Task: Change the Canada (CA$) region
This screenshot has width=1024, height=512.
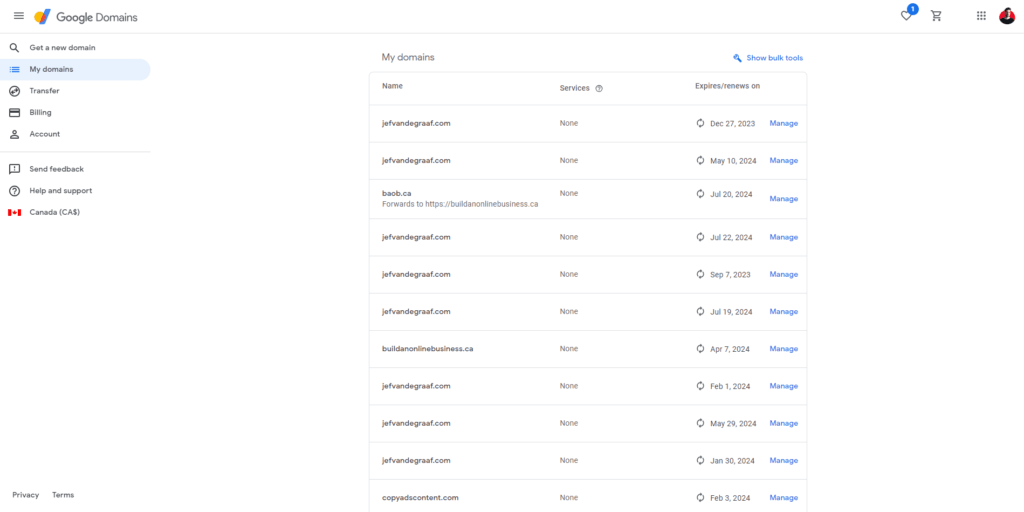Action: [x=75, y=212]
